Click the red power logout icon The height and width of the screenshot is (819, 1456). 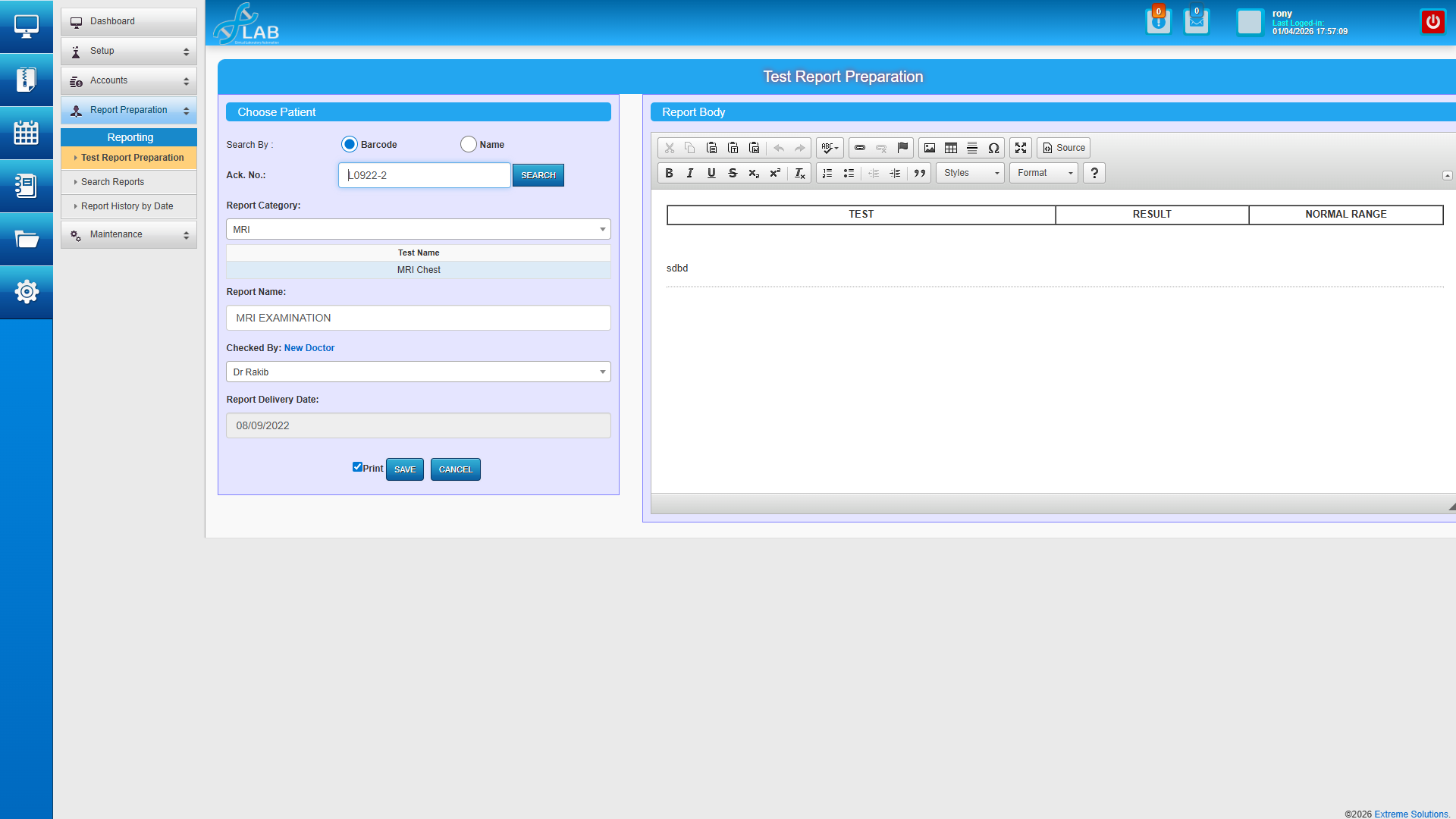(1432, 22)
